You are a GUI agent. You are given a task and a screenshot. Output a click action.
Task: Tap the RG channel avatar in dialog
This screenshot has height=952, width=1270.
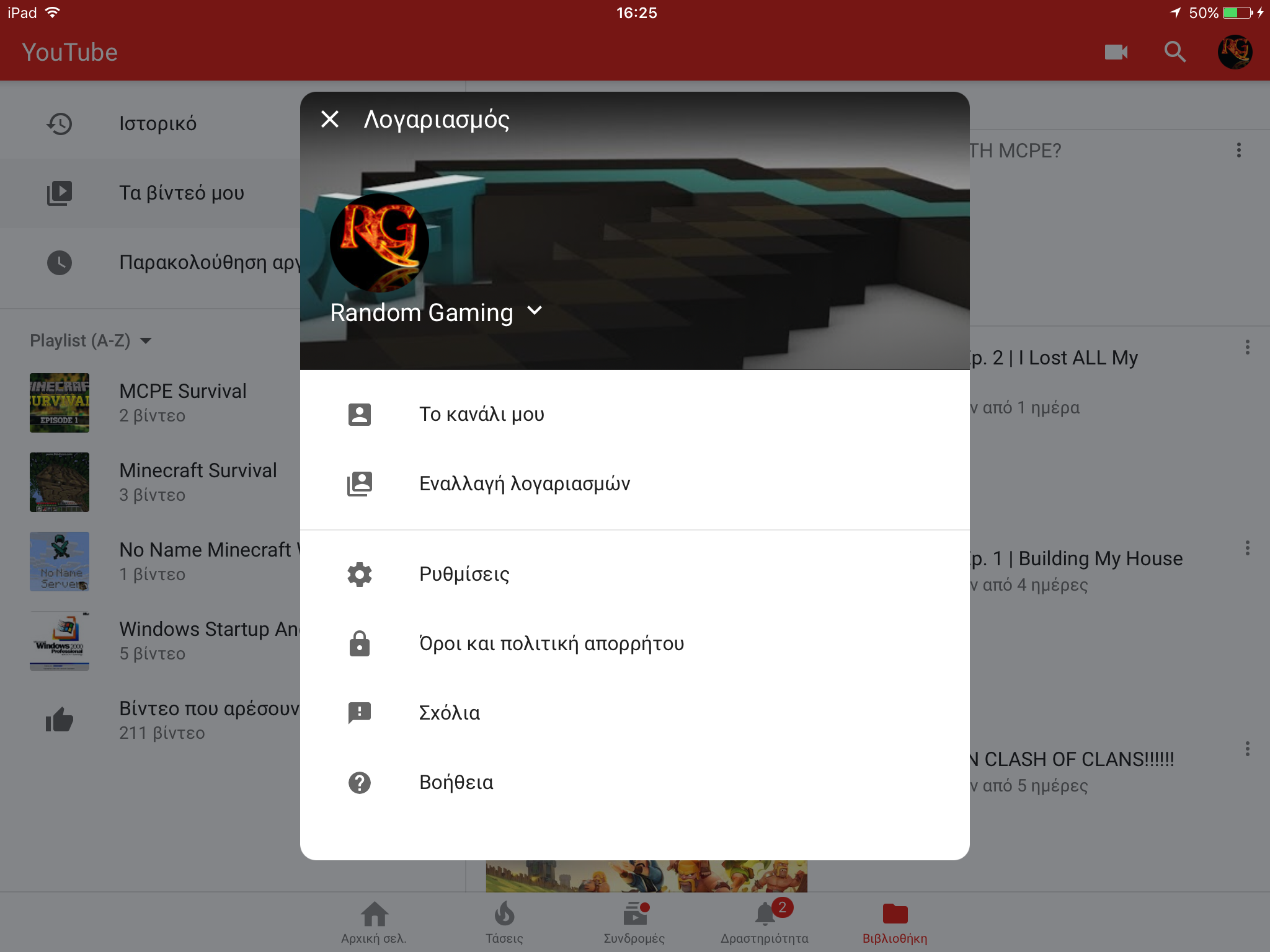click(379, 242)
